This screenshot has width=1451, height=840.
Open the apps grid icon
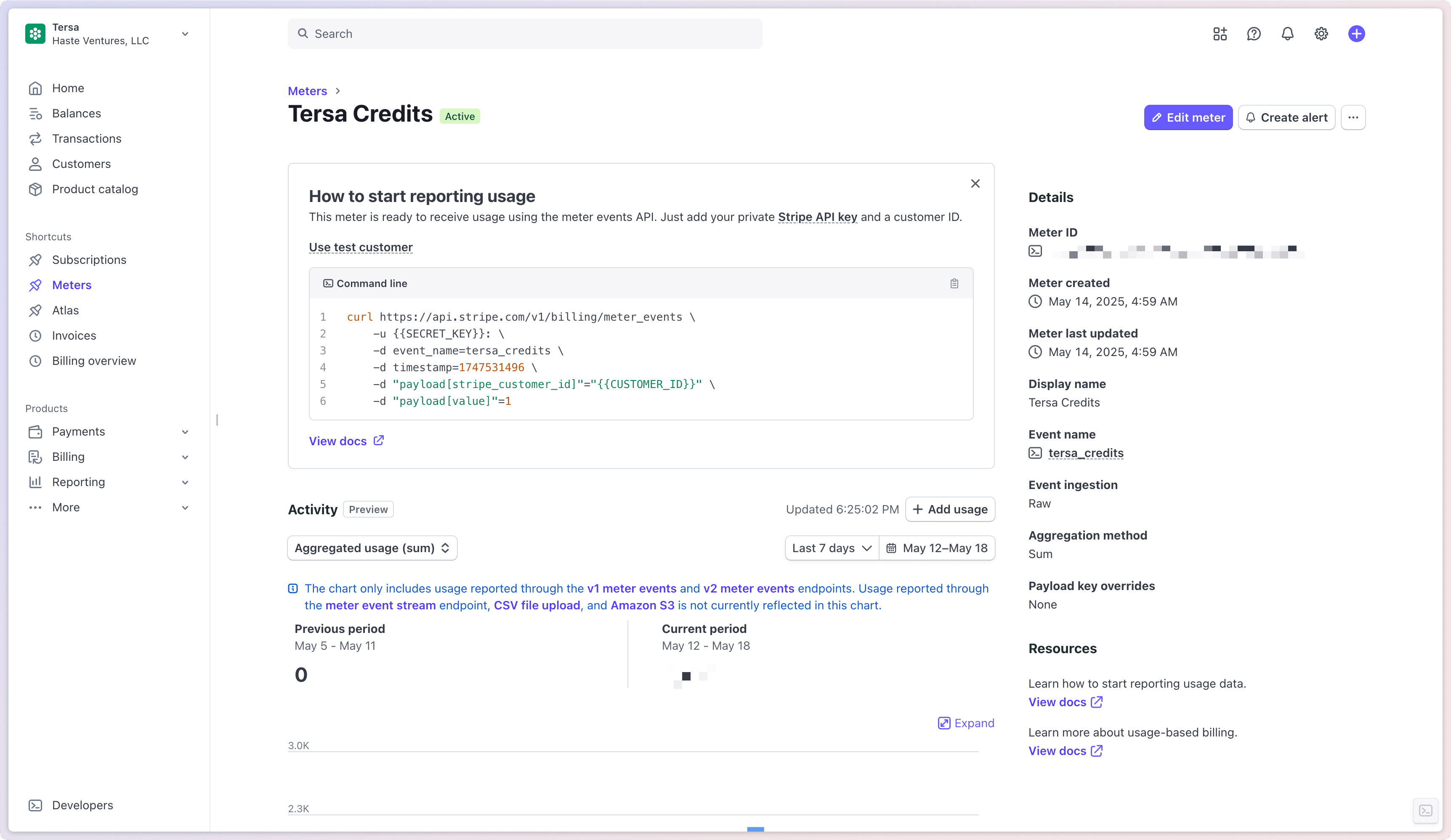pyautogui.click(x=1220, y=34)
